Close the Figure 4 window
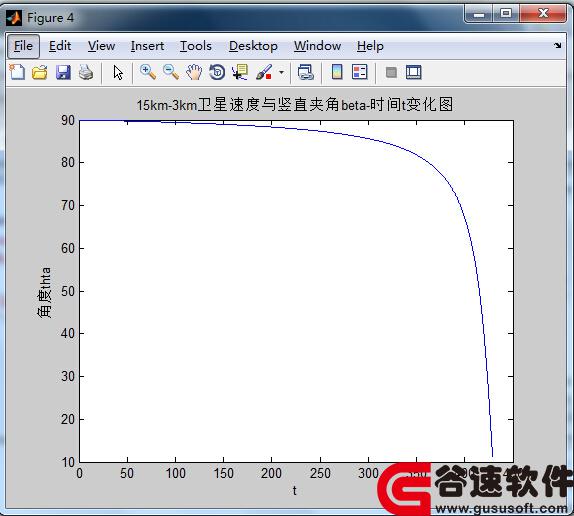The height and width of the screenshot is (516, 574). pos(543,14)
